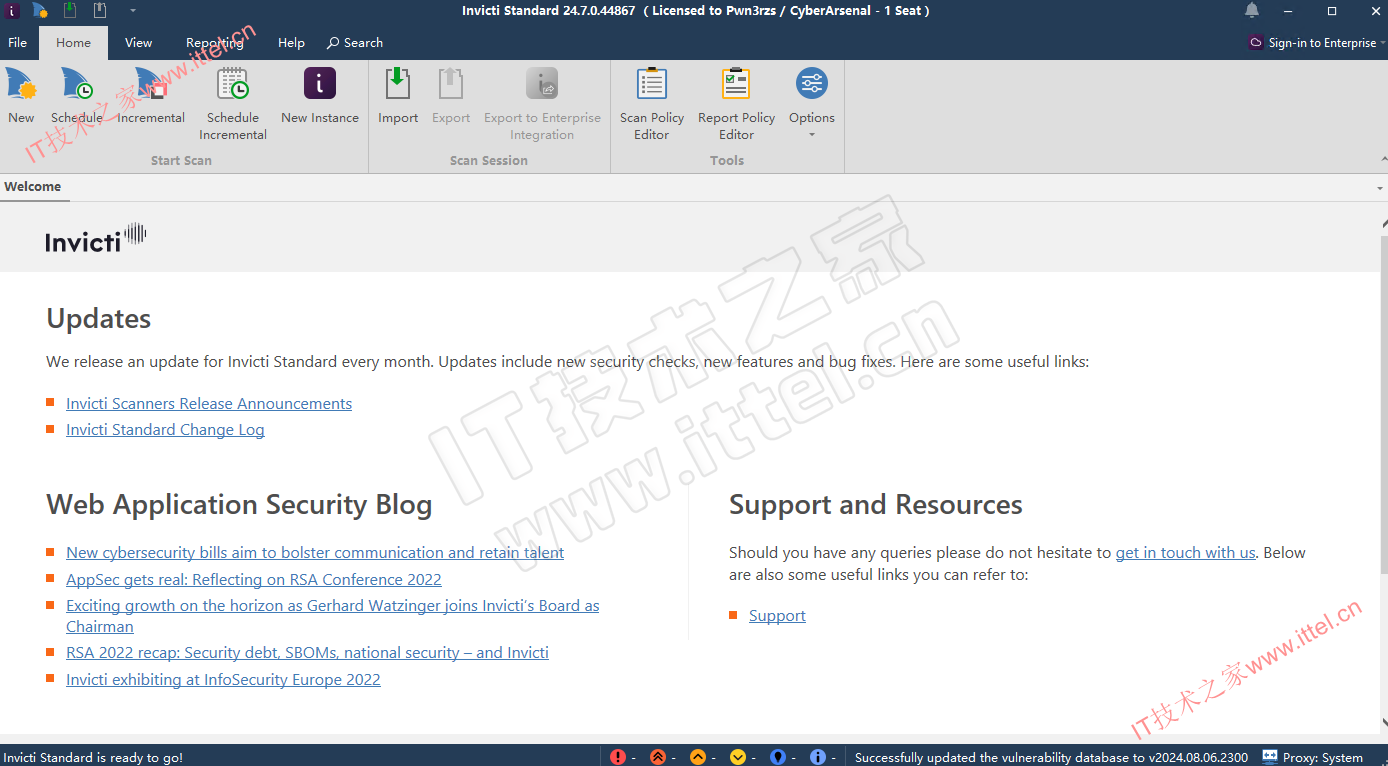Open Invicti Scanners Release Announcements link
The image size is (1388, 766).
coord(209,404)
